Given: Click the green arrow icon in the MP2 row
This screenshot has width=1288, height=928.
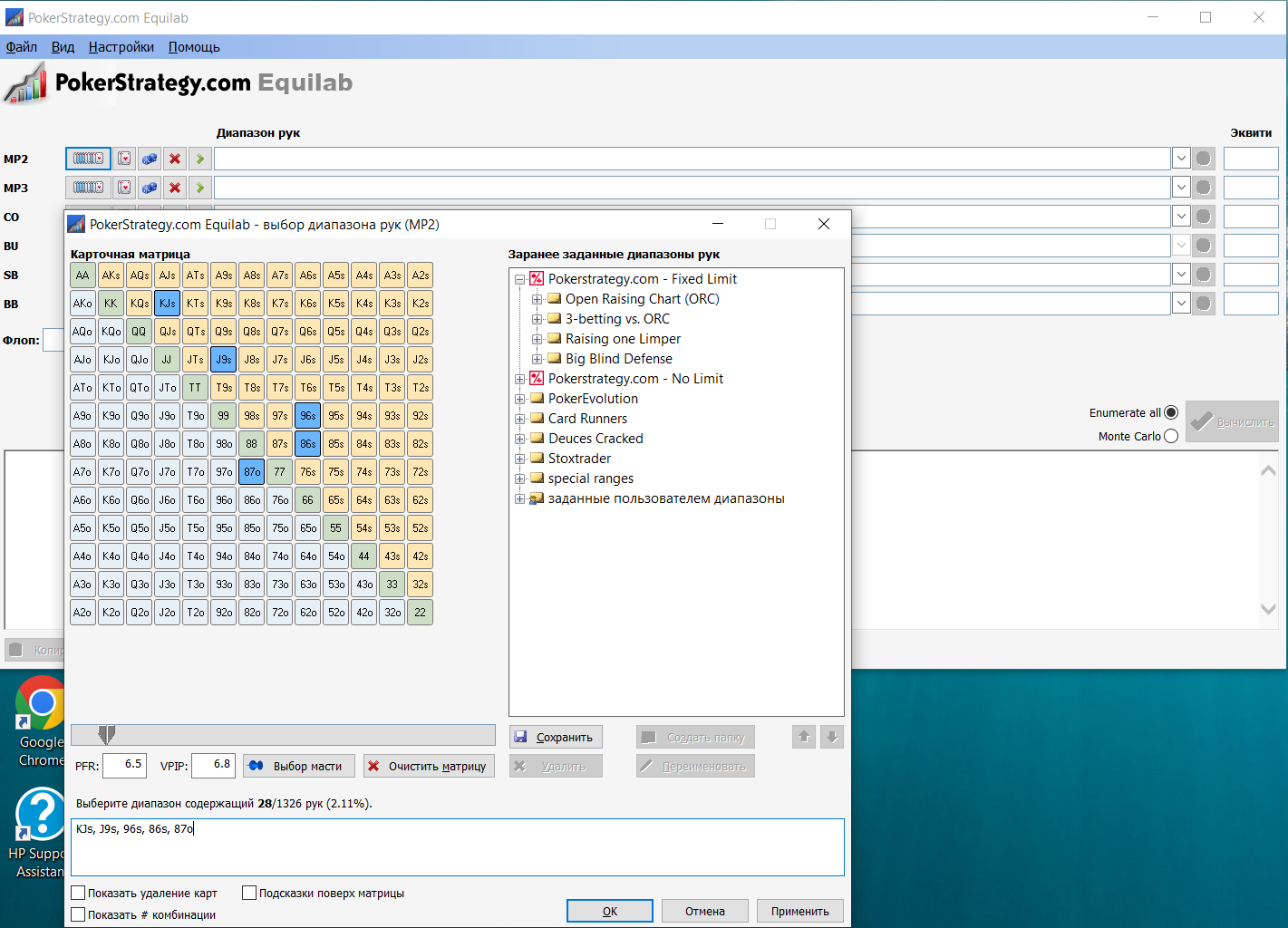Looking at the screenshot, I should click(200, 159).
